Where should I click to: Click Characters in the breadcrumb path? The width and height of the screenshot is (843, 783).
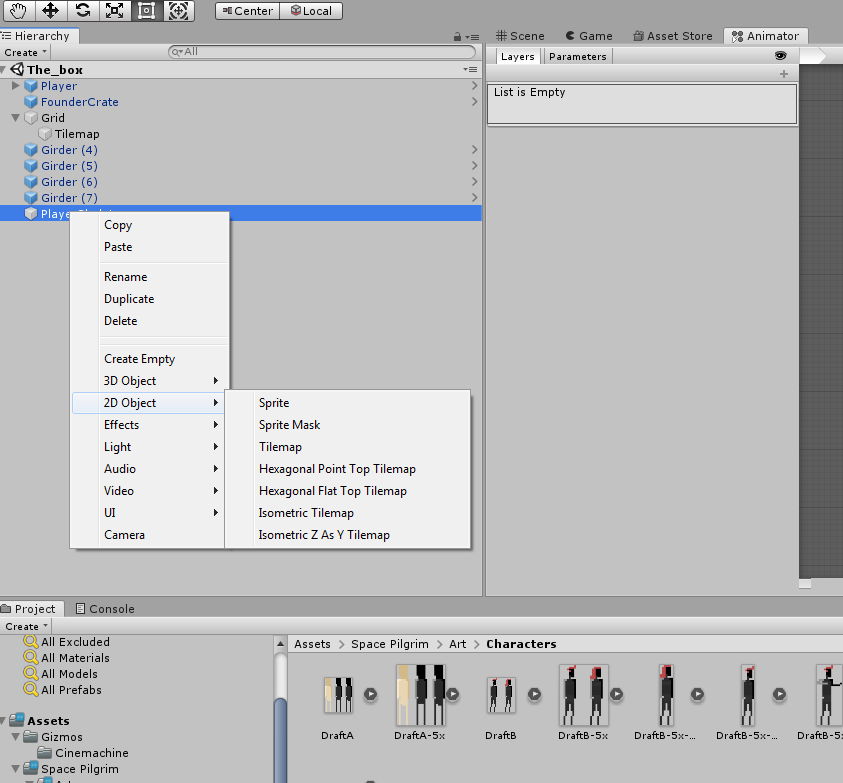click(x=520, y=644)
